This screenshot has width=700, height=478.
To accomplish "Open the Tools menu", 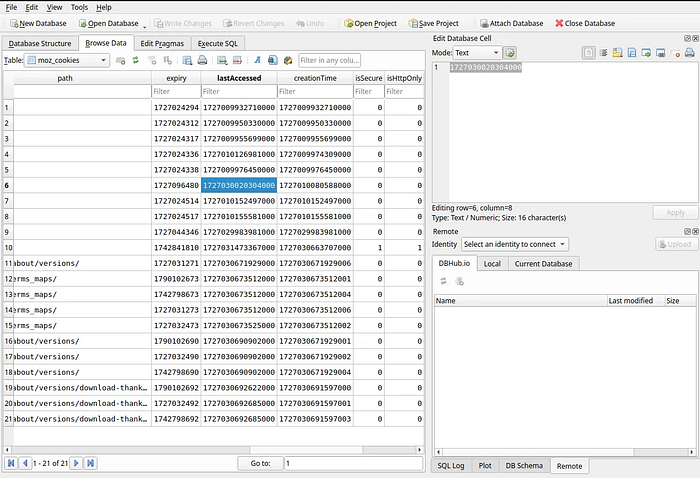I will coord(79,7).
